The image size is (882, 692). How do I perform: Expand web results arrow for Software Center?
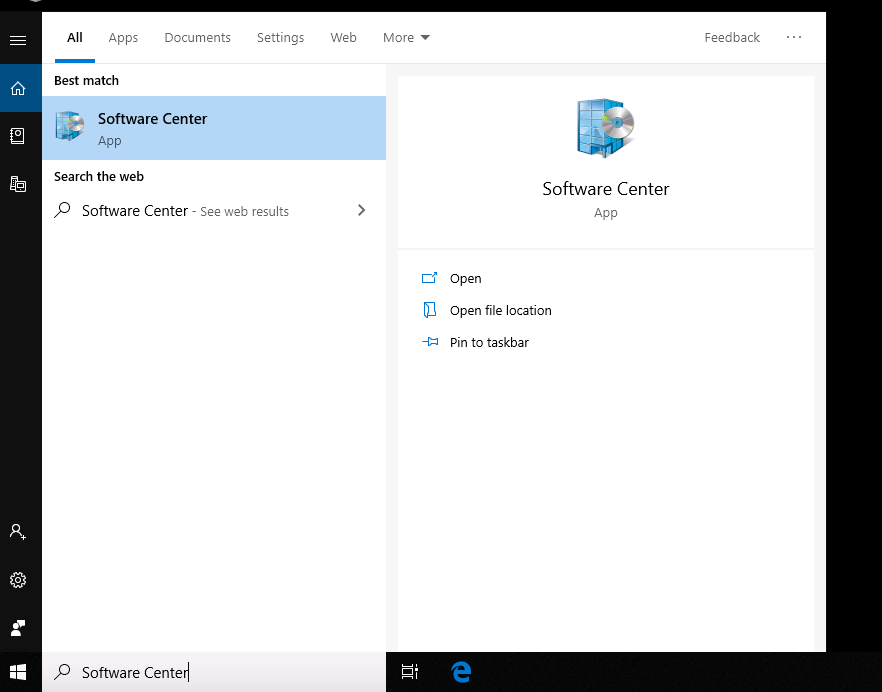point(362,210)
